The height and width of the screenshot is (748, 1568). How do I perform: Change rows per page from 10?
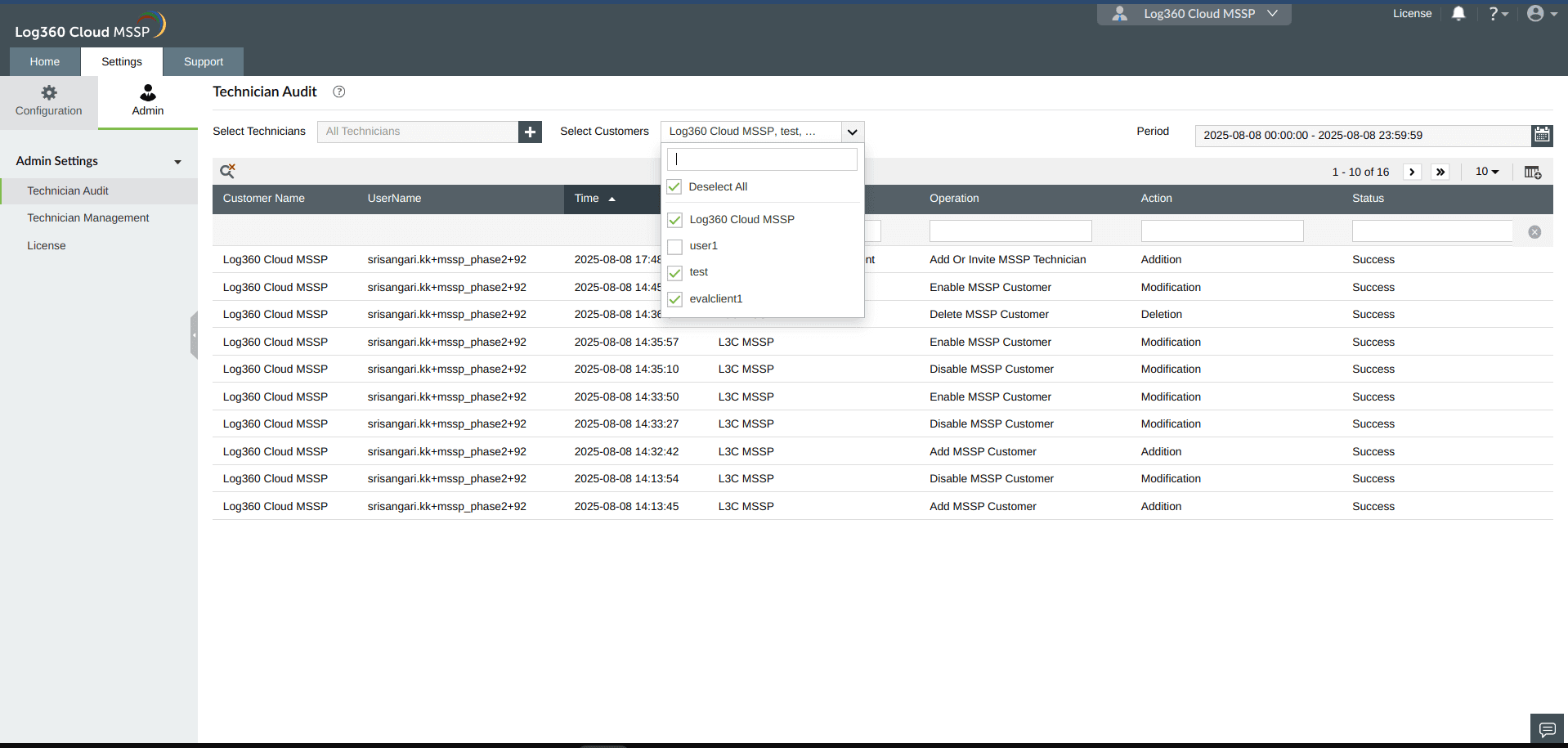point(1487,172)
